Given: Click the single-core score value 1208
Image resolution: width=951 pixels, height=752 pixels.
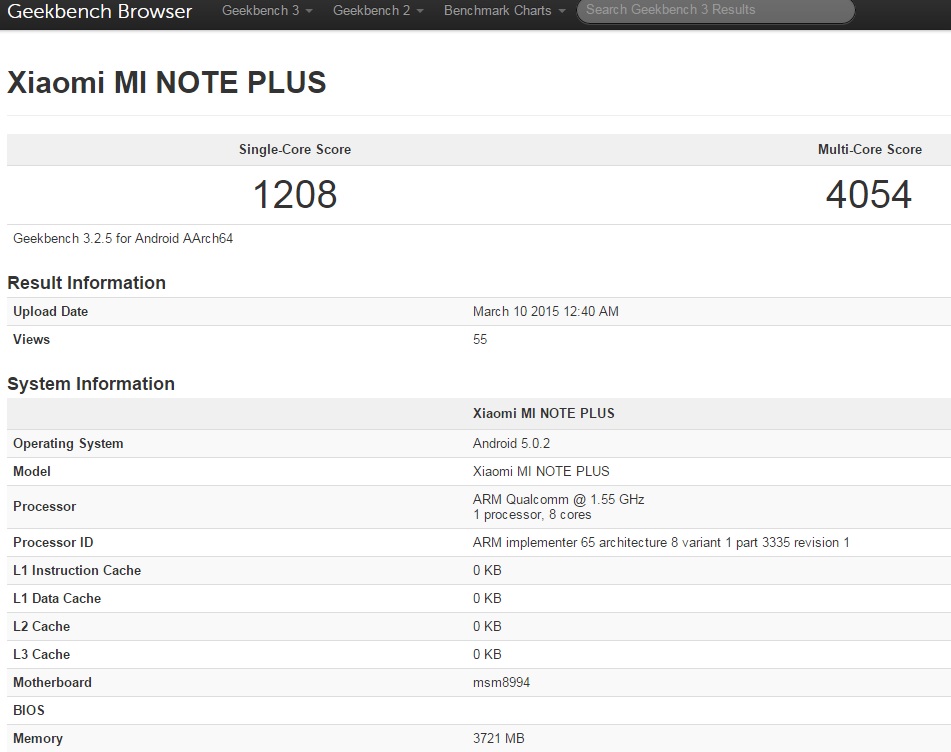Looking at the screenshot, I should click(x=295, y=195).
